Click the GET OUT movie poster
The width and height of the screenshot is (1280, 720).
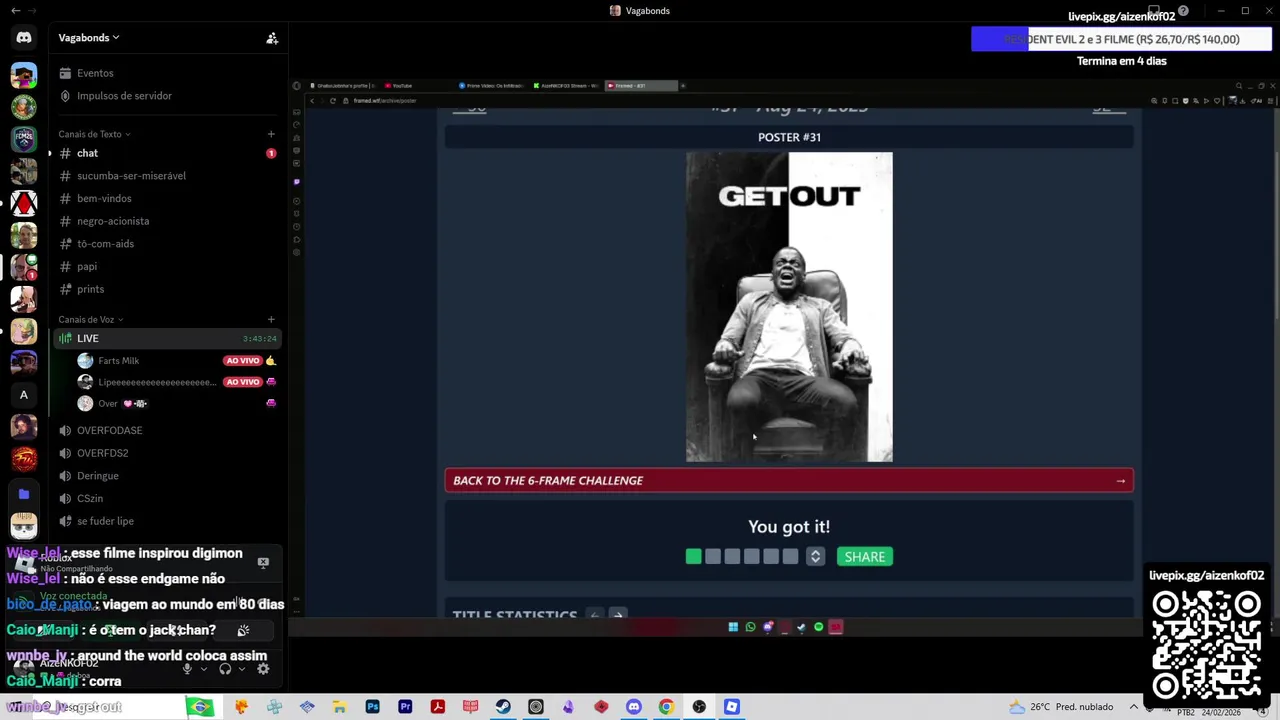tap(789, 307)
